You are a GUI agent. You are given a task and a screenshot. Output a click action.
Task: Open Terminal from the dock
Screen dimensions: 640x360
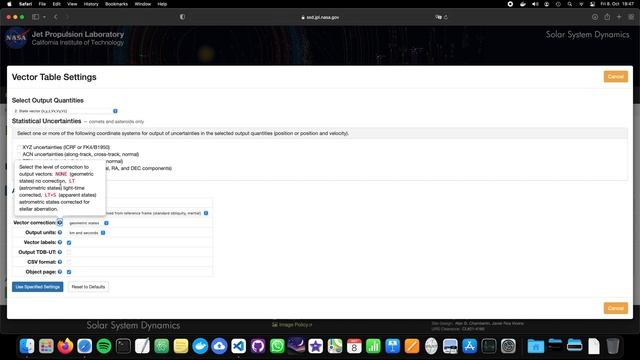(123, 346)
